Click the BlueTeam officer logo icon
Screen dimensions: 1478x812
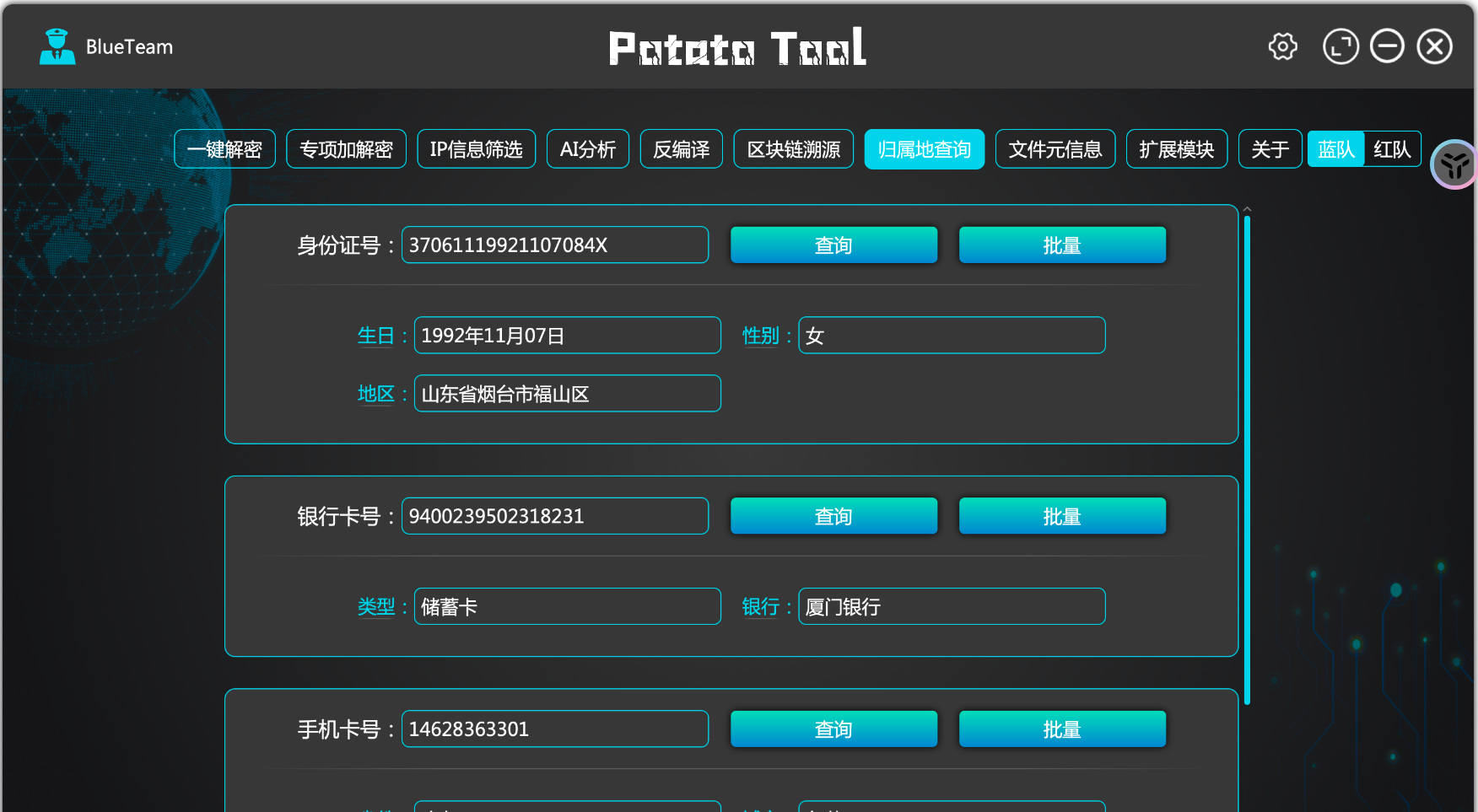coord(57,46)
